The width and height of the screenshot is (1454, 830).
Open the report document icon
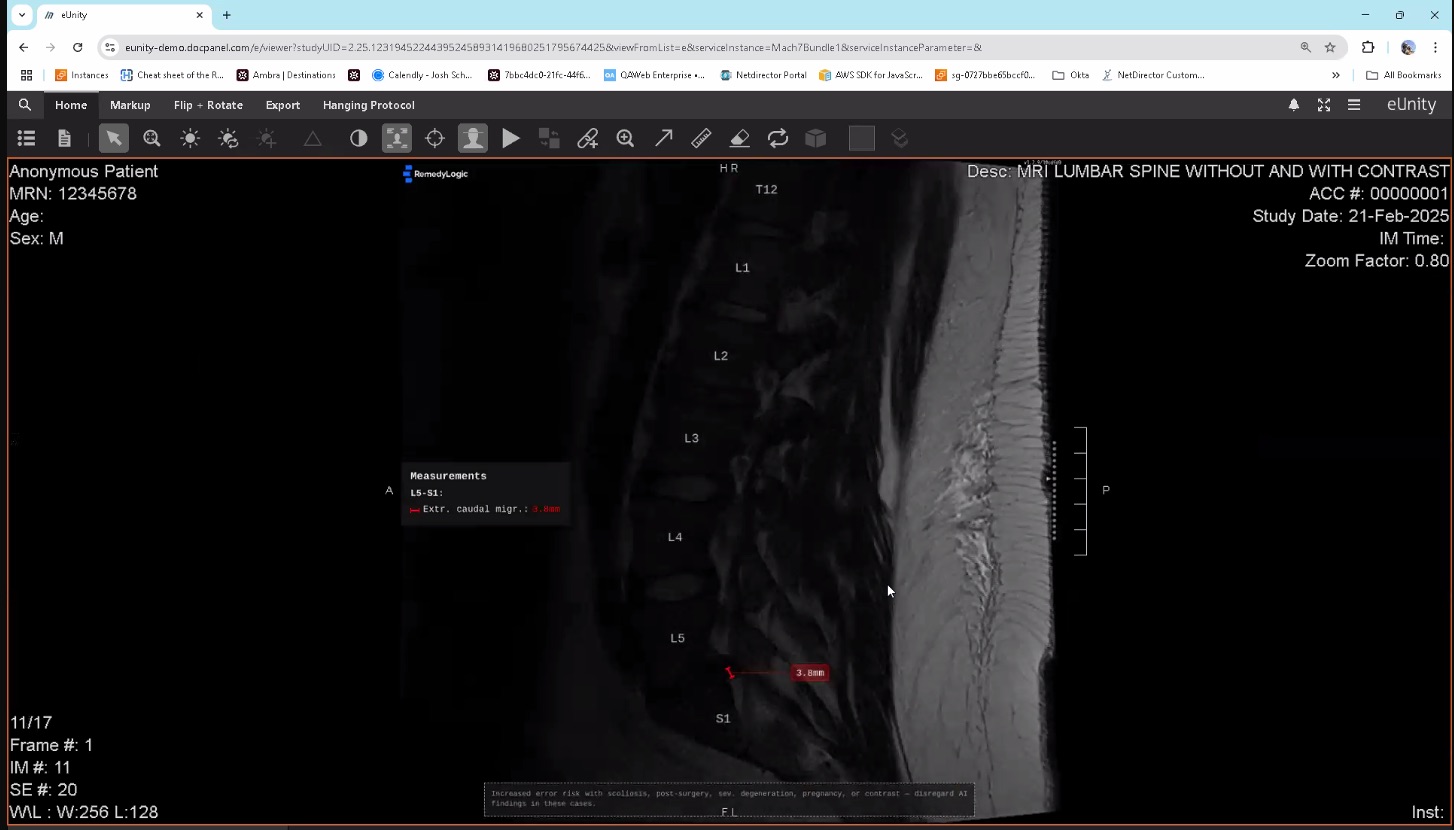65,139
